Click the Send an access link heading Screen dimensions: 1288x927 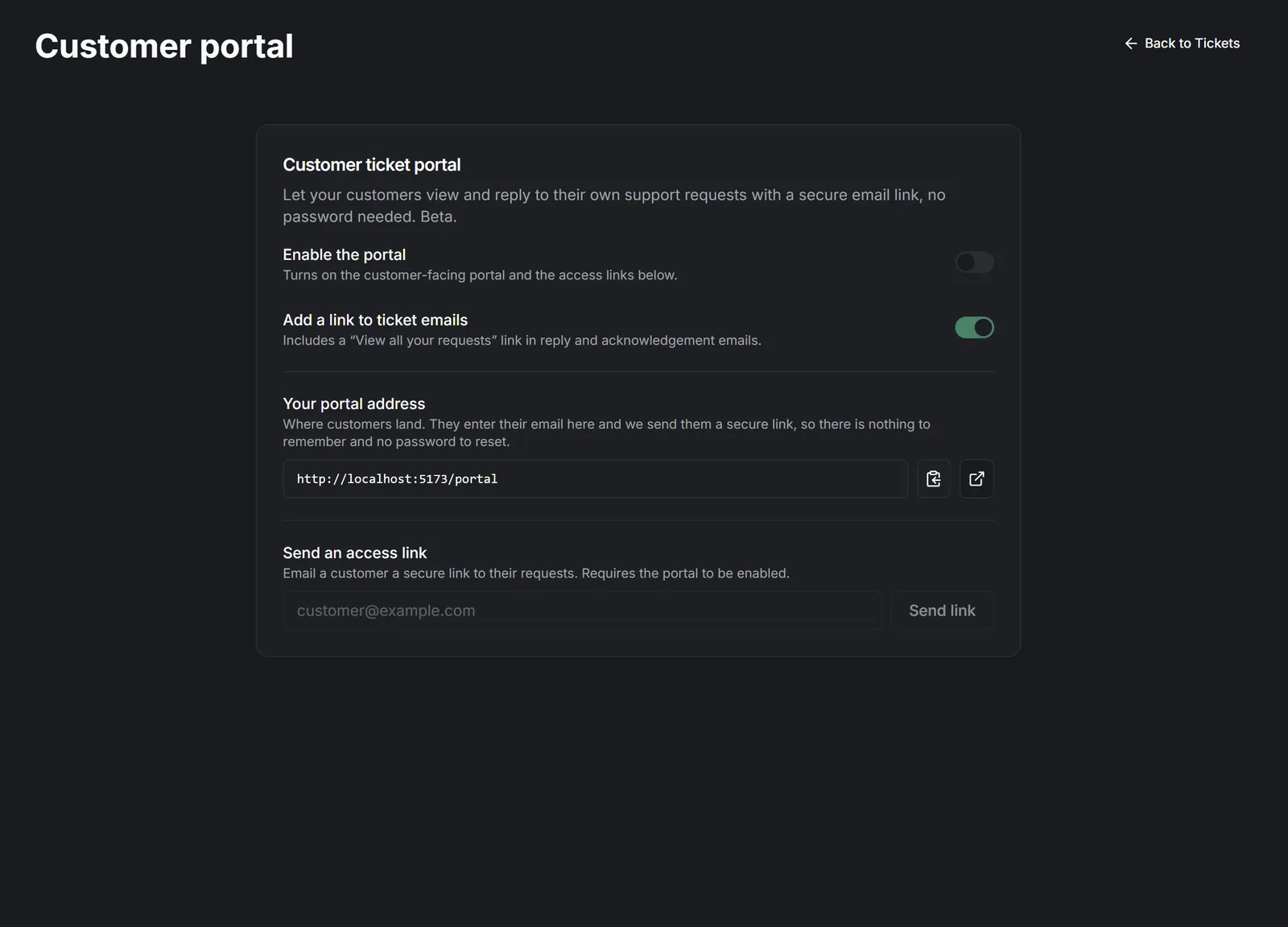tap(355, 552)
